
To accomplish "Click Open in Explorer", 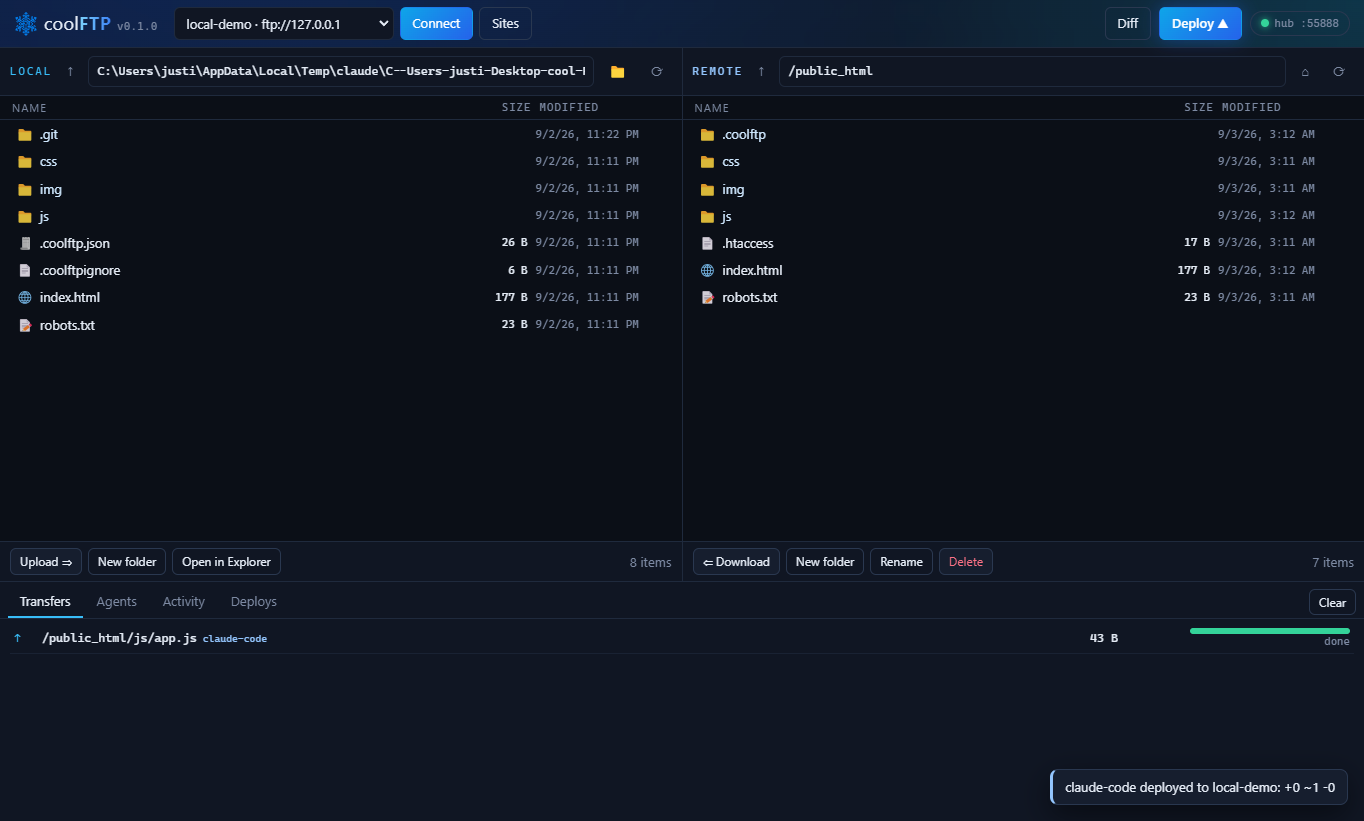I will click(226, 562).
